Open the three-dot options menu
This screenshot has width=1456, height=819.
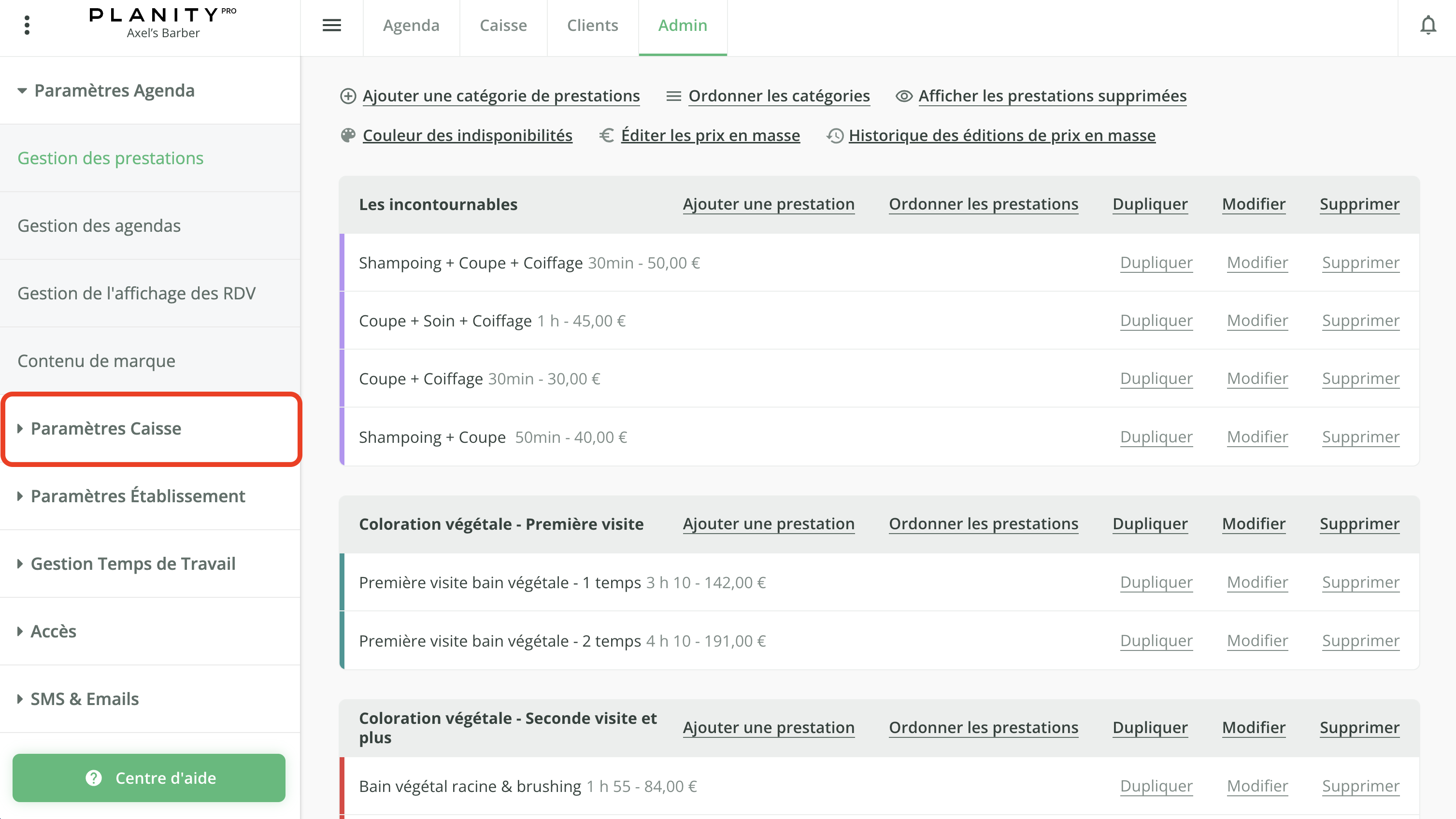(x=27, y=26)
